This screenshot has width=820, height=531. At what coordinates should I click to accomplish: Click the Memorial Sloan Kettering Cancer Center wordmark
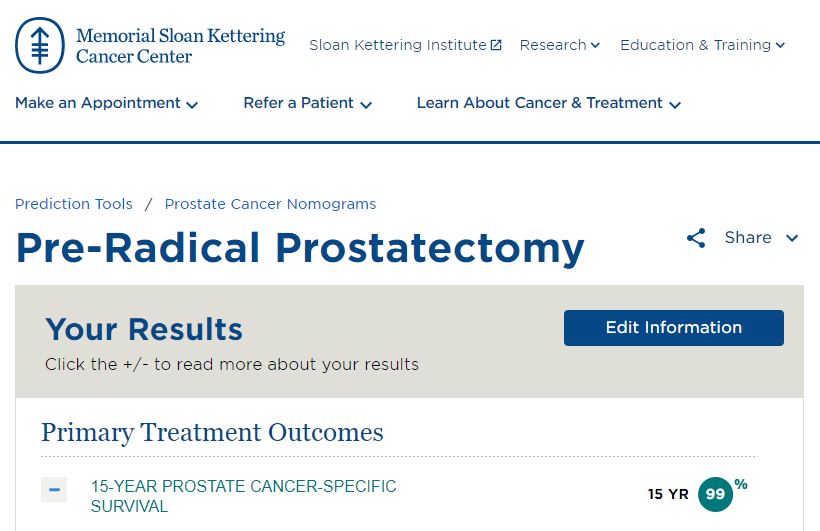coord(180,46)
